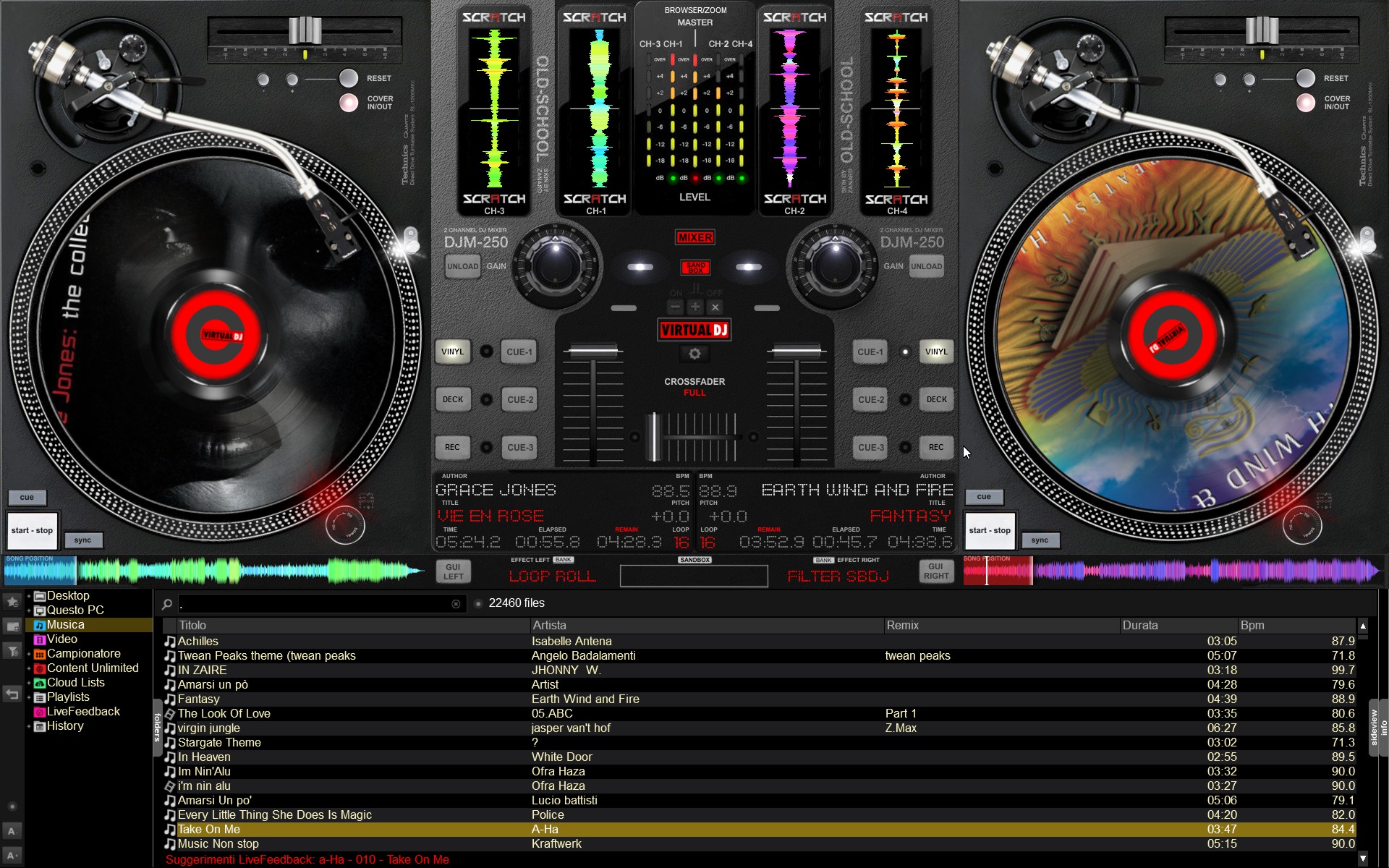Click the REC button on left deck
This screenshot has width=1389, height=868.
[455, 447]
